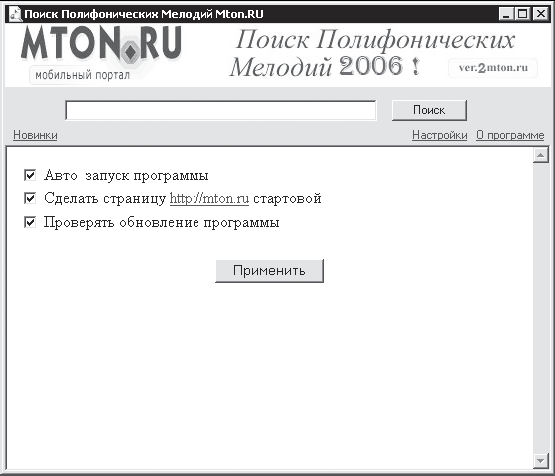Toggle the Авто запуск программы checkbox
This screenshot has width=555, height=476.
[x=30, y=175]
